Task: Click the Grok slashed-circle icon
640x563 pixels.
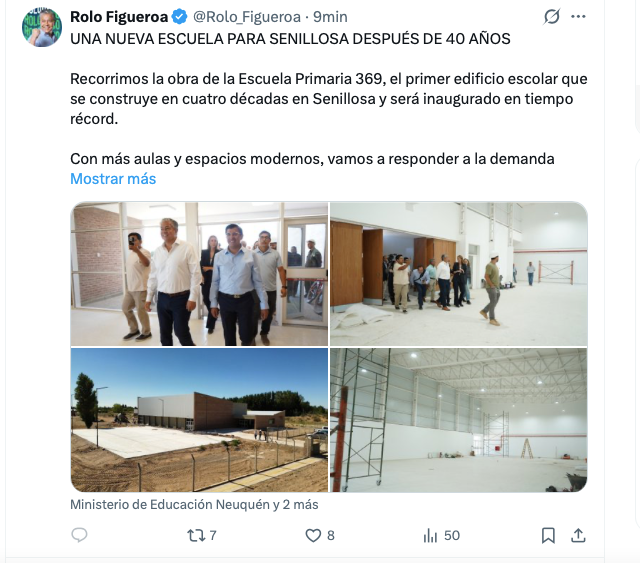Action: [551, 17]
